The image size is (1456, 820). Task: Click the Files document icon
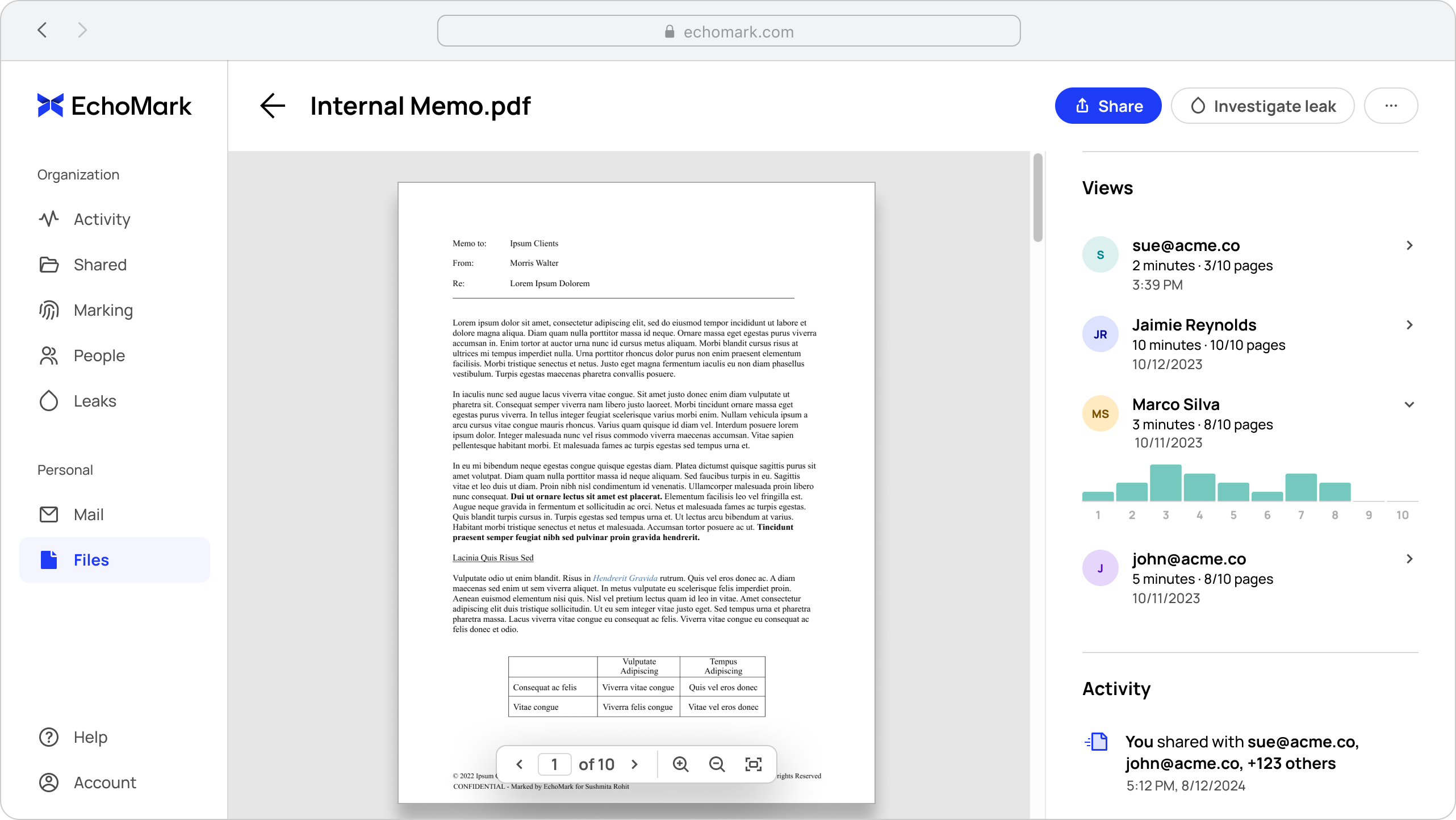tap(49, 560)
